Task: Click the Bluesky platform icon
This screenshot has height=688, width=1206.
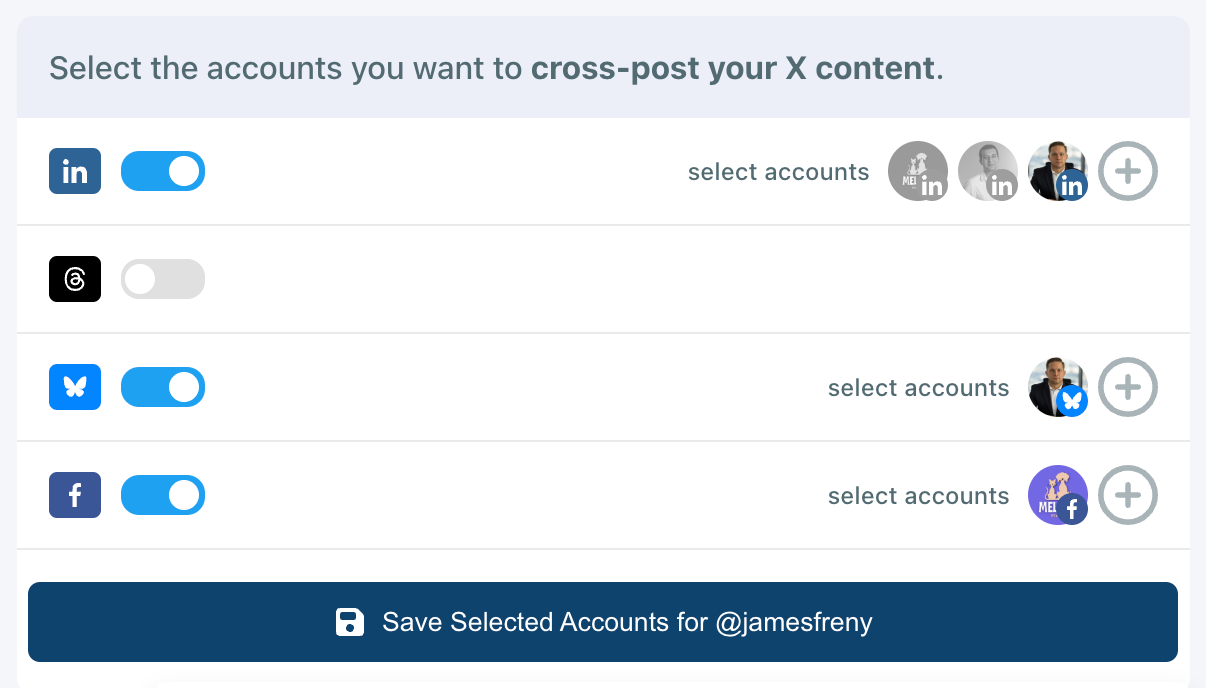Action: pos(75,387)
